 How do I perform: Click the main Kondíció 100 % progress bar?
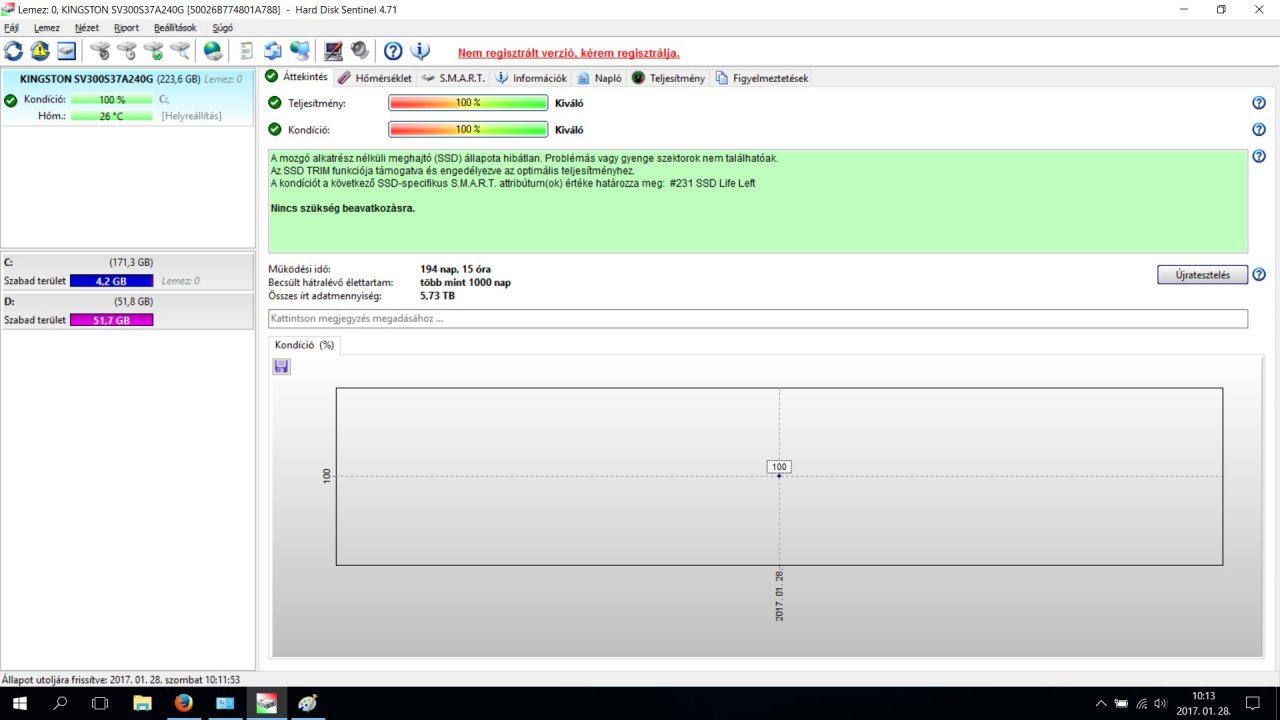point(468,129)
